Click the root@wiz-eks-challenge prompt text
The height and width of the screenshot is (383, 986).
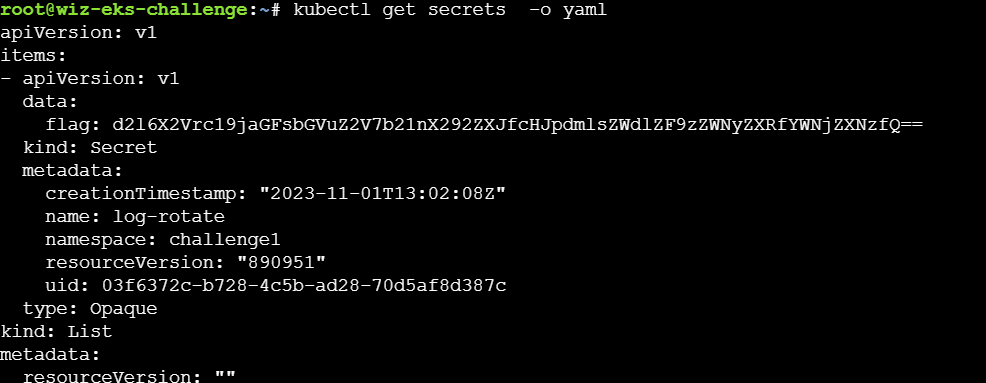pyautogui.click(x=130, y=9)
